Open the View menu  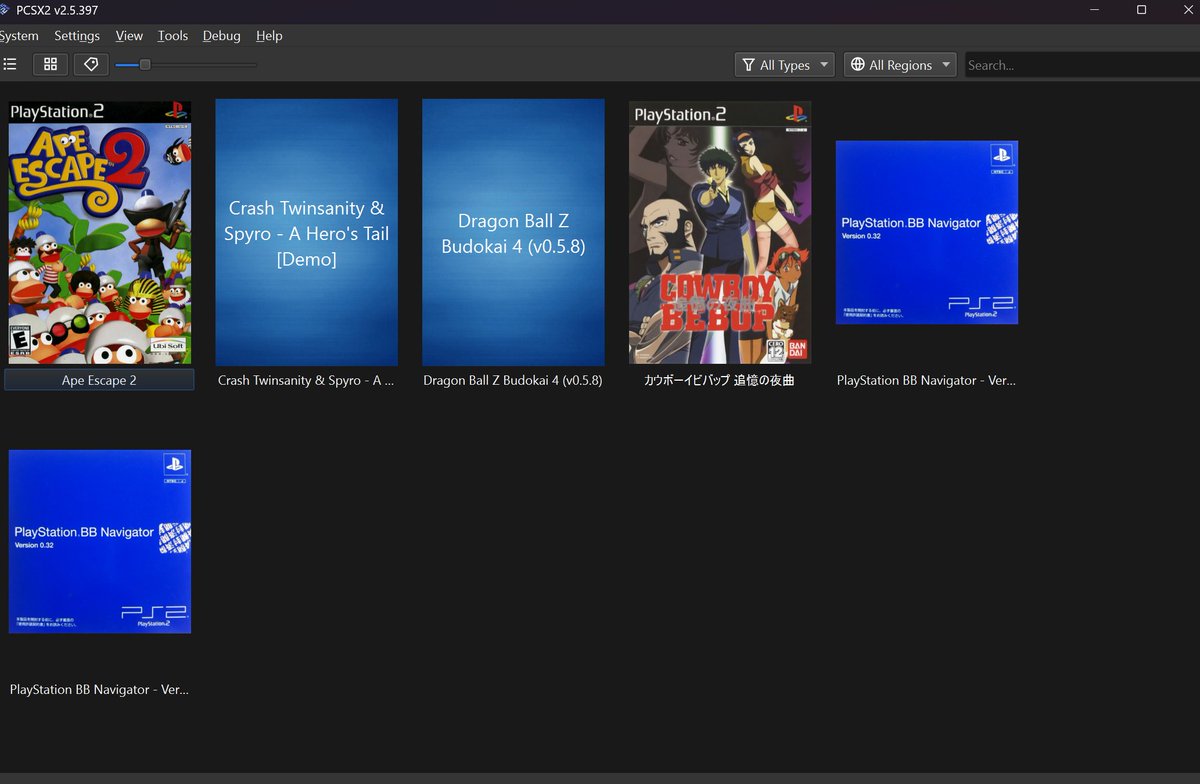point(129,36)
